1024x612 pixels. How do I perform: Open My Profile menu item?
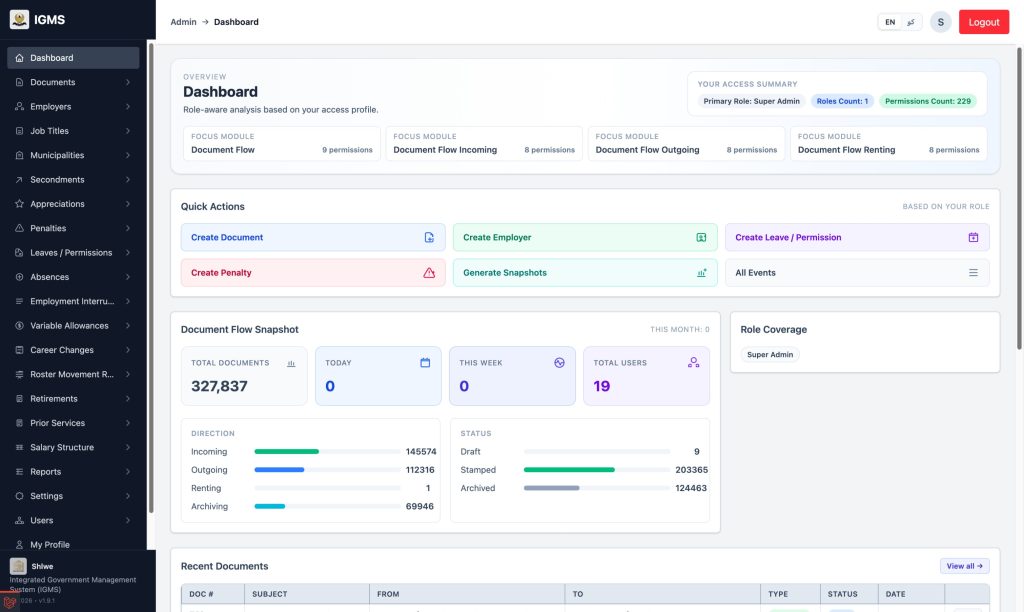tap(73, 545)
